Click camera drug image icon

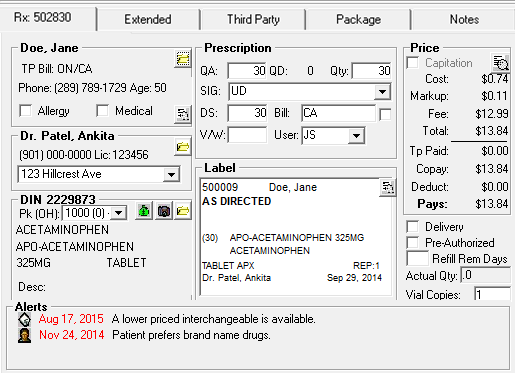pos(164,211)
